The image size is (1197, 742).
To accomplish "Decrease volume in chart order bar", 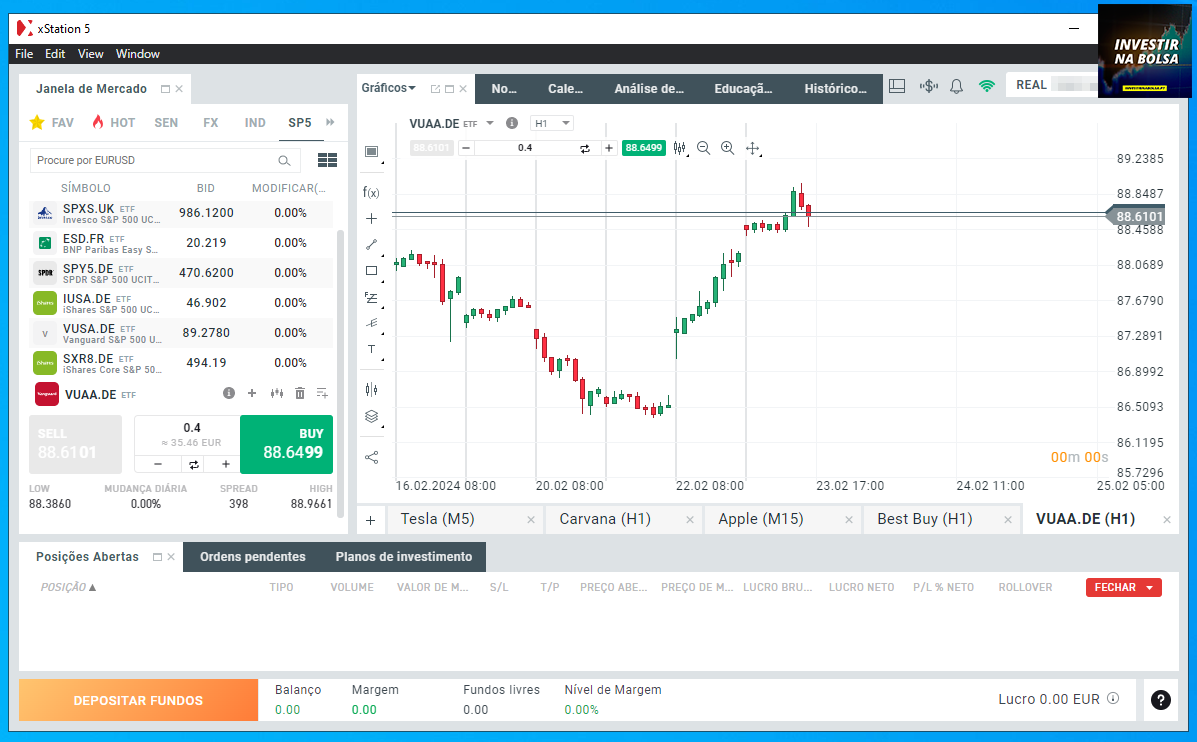I will pos(466,148).
